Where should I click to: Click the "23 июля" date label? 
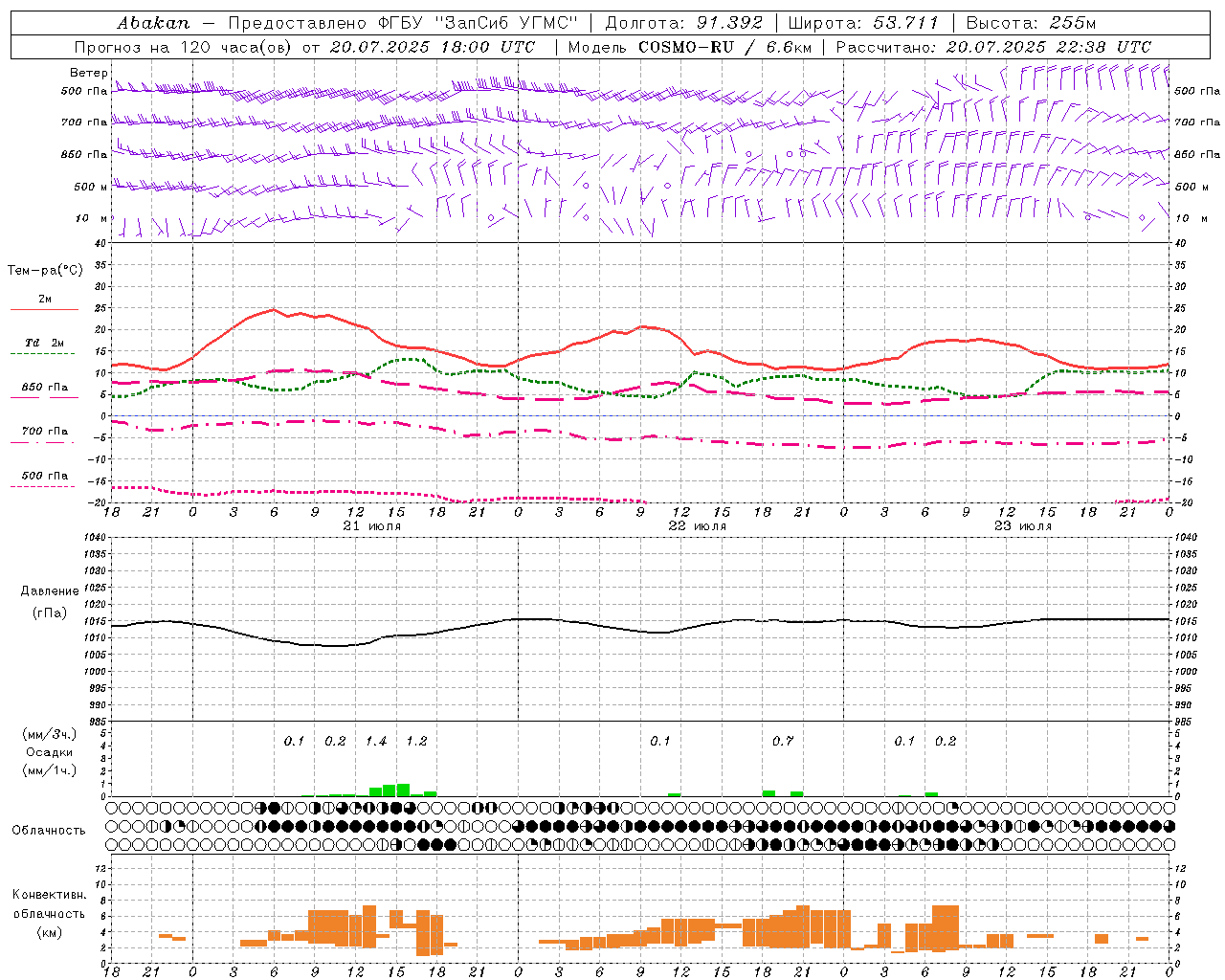click(x=1022, y=526)
